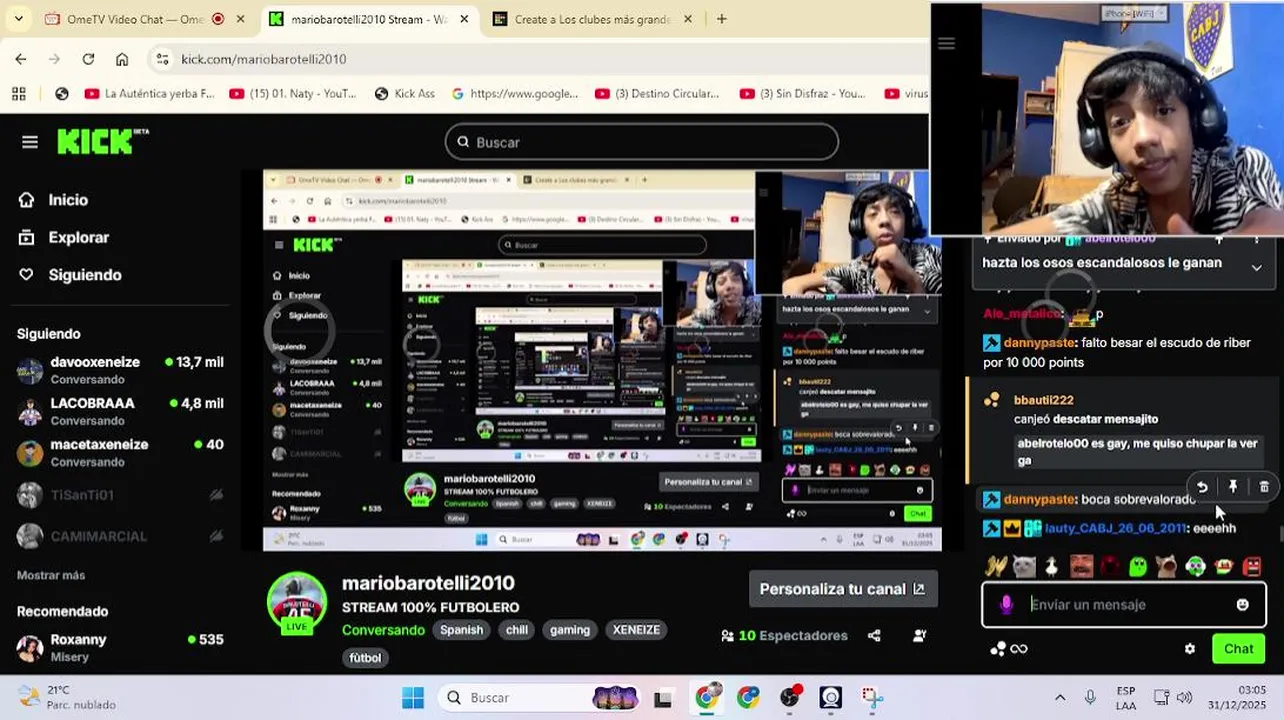Click the kick.com address bar
The width and height of the screenshot is (1284, 720).
540,59
